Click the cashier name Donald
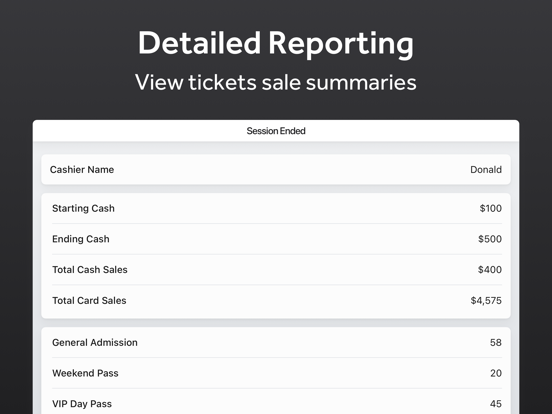Screen dimensions: 552x414 click(x=486, y=170)
